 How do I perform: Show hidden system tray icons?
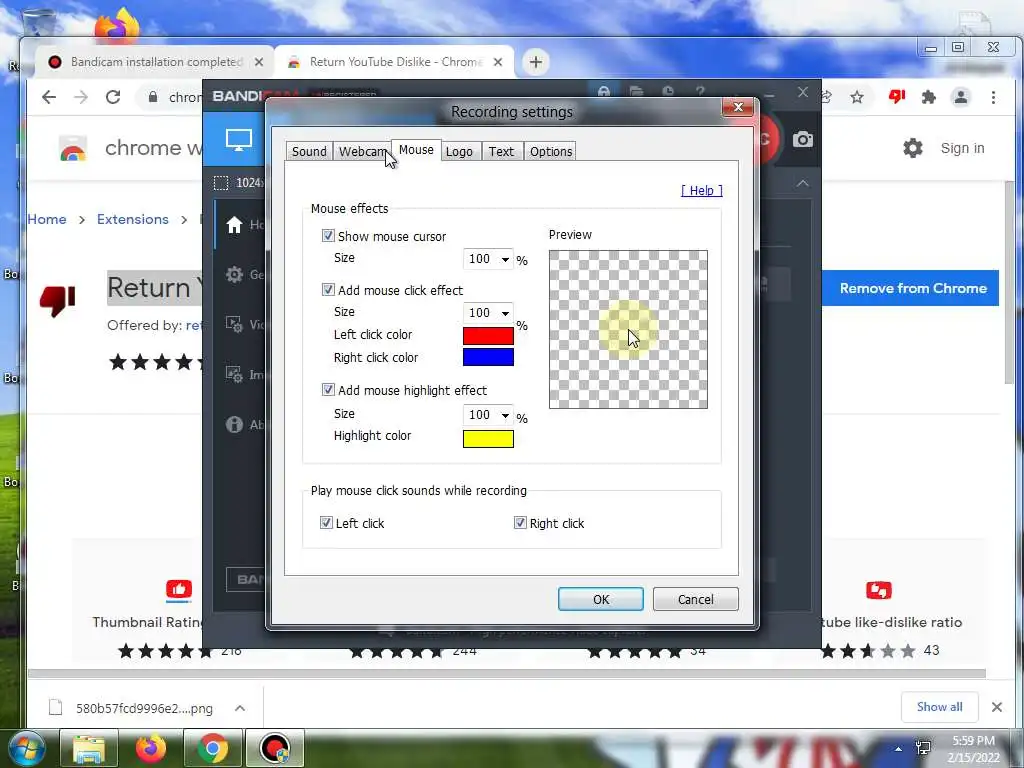tap(899, 749)
